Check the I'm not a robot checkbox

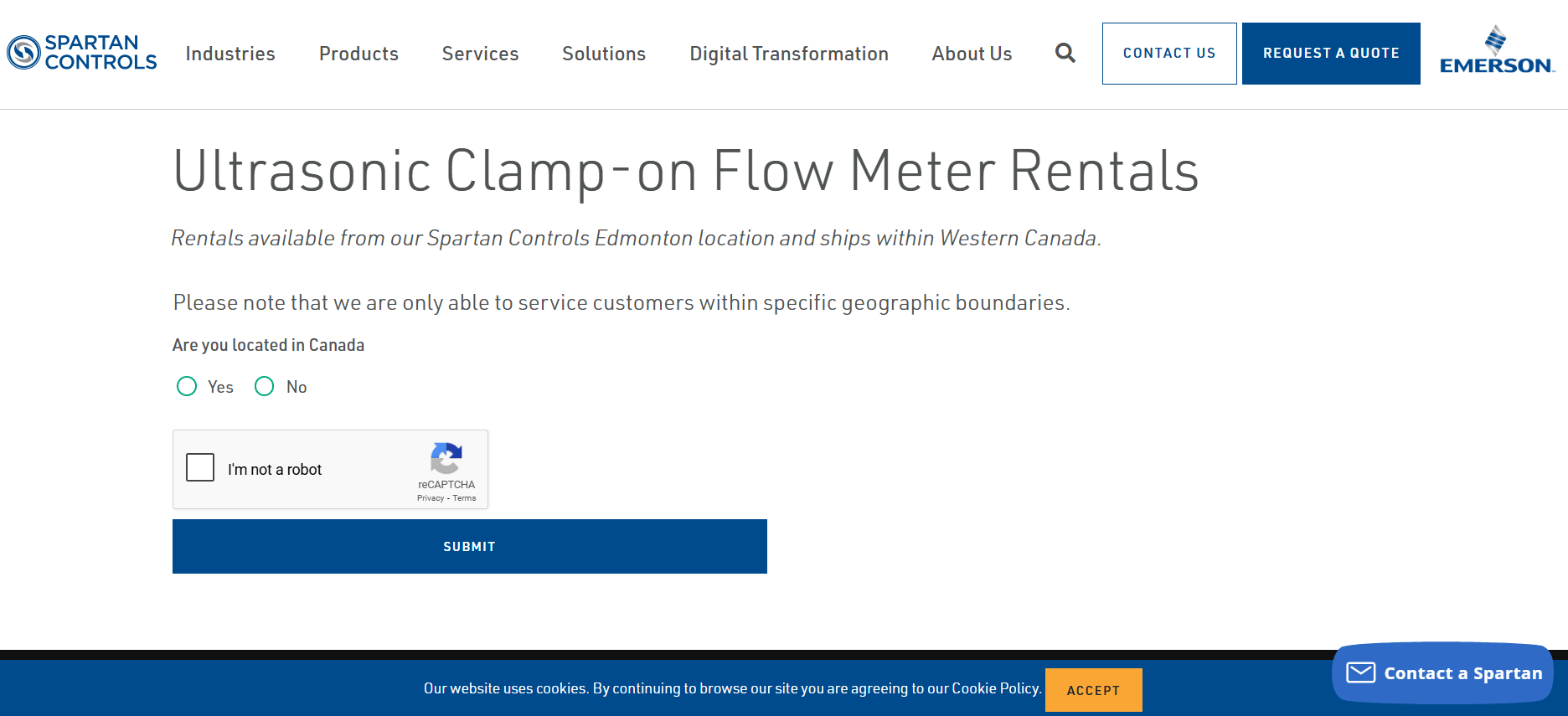click(200, 468)
